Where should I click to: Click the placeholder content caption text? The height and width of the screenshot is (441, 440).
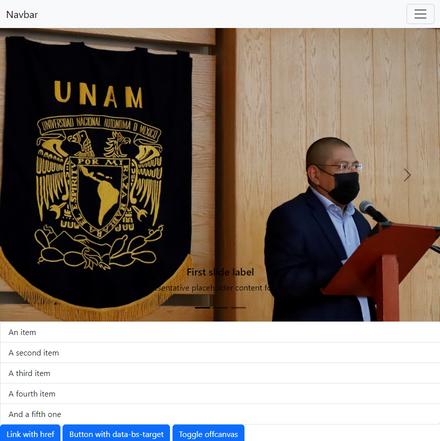point(213,288)
